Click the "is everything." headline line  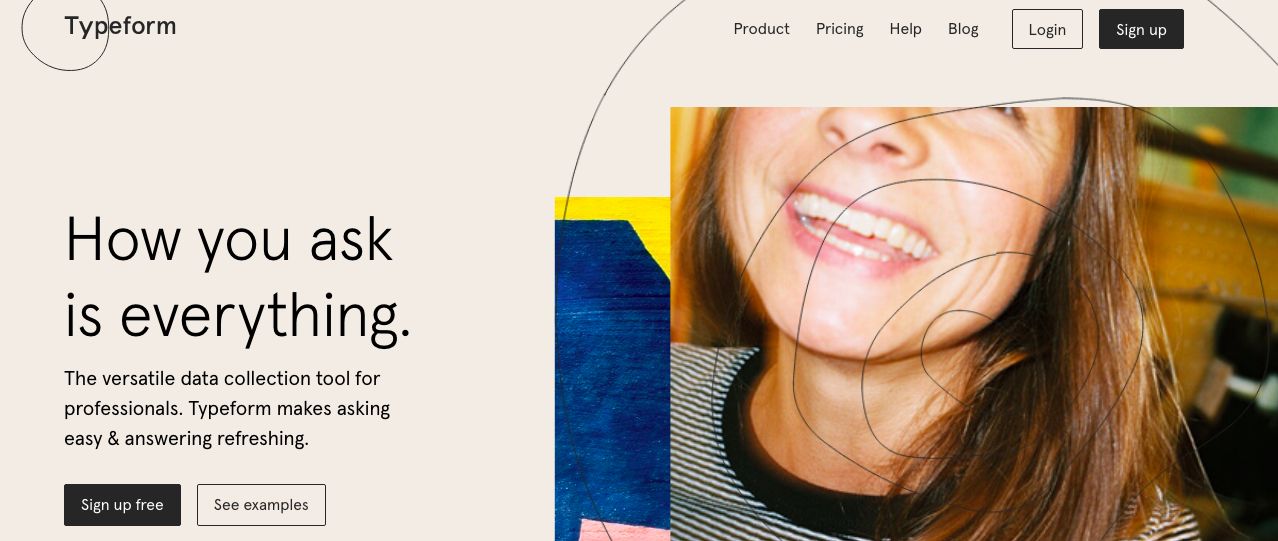tap(237, 316)
